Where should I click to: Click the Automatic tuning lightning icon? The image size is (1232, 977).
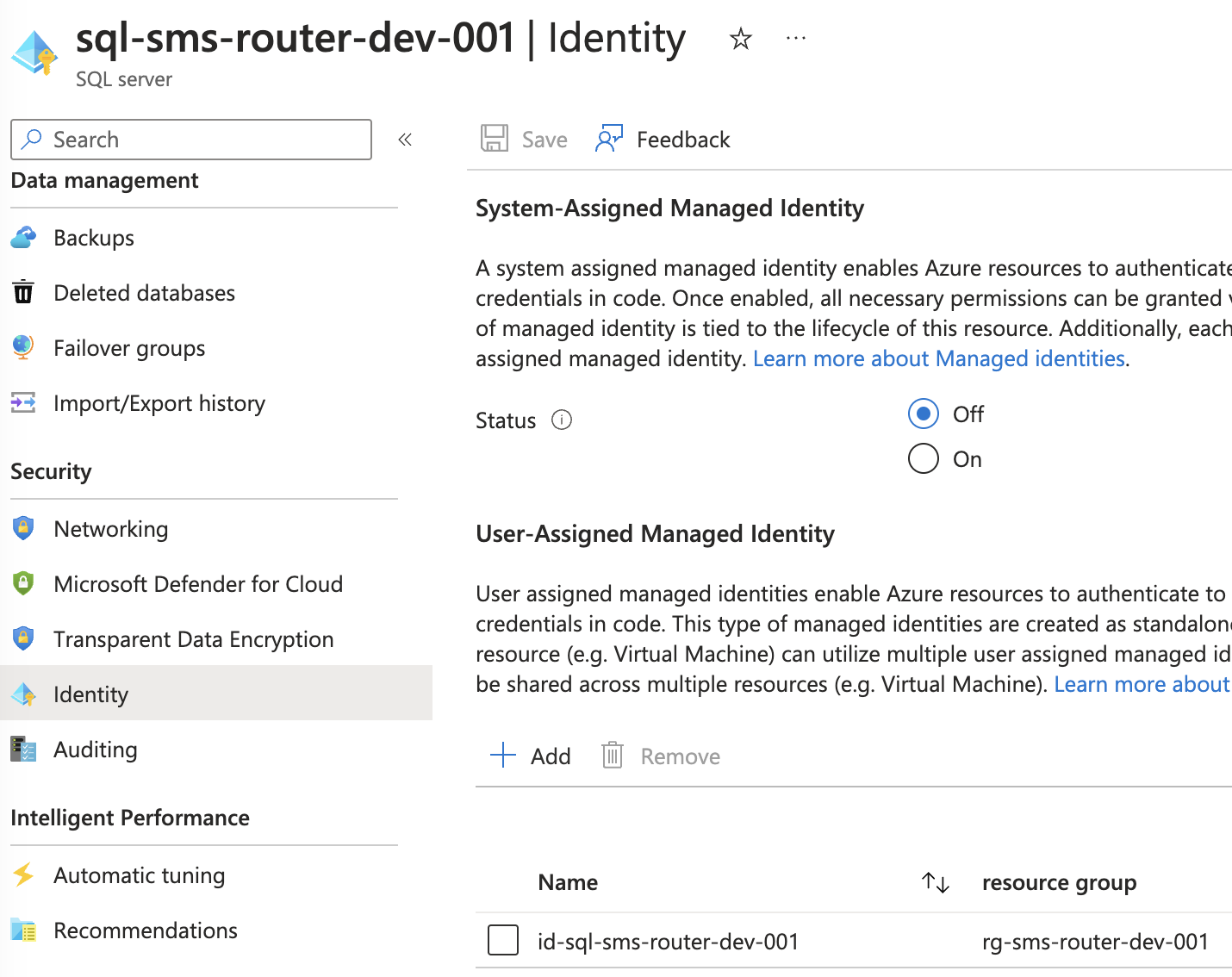pyautogui.click(x=23, y=875)
